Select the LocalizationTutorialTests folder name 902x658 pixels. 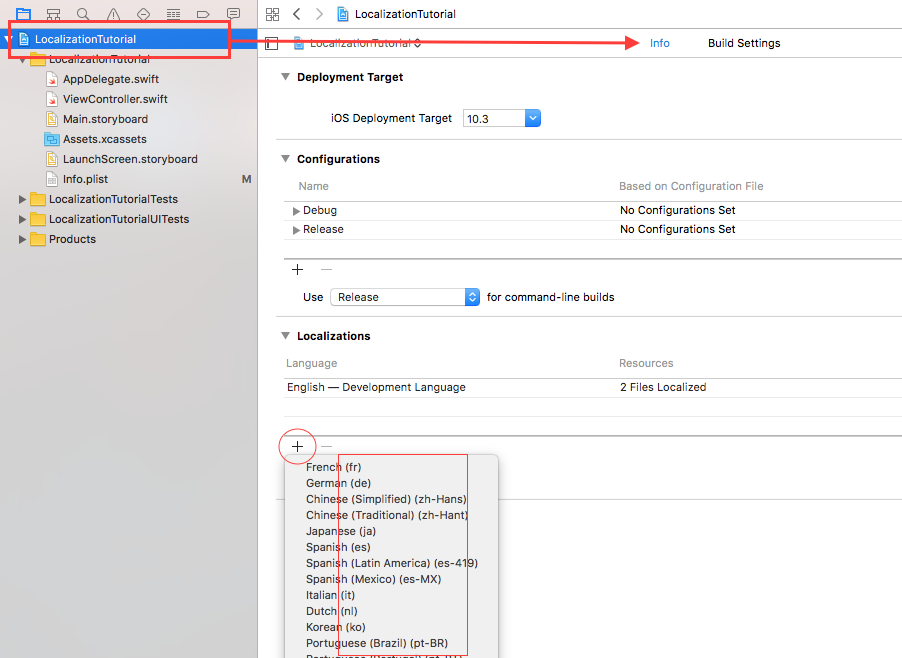coord(113,200)
